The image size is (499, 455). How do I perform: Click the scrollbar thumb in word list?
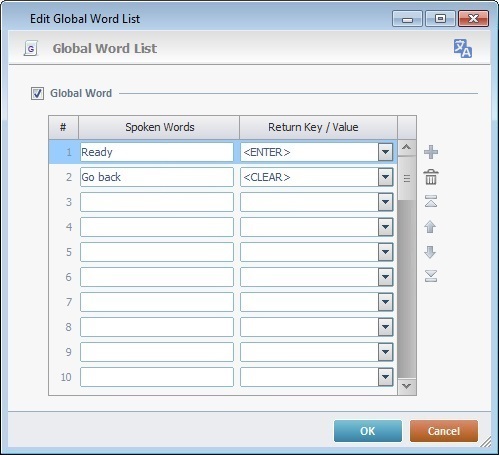(x=407, y=178)
